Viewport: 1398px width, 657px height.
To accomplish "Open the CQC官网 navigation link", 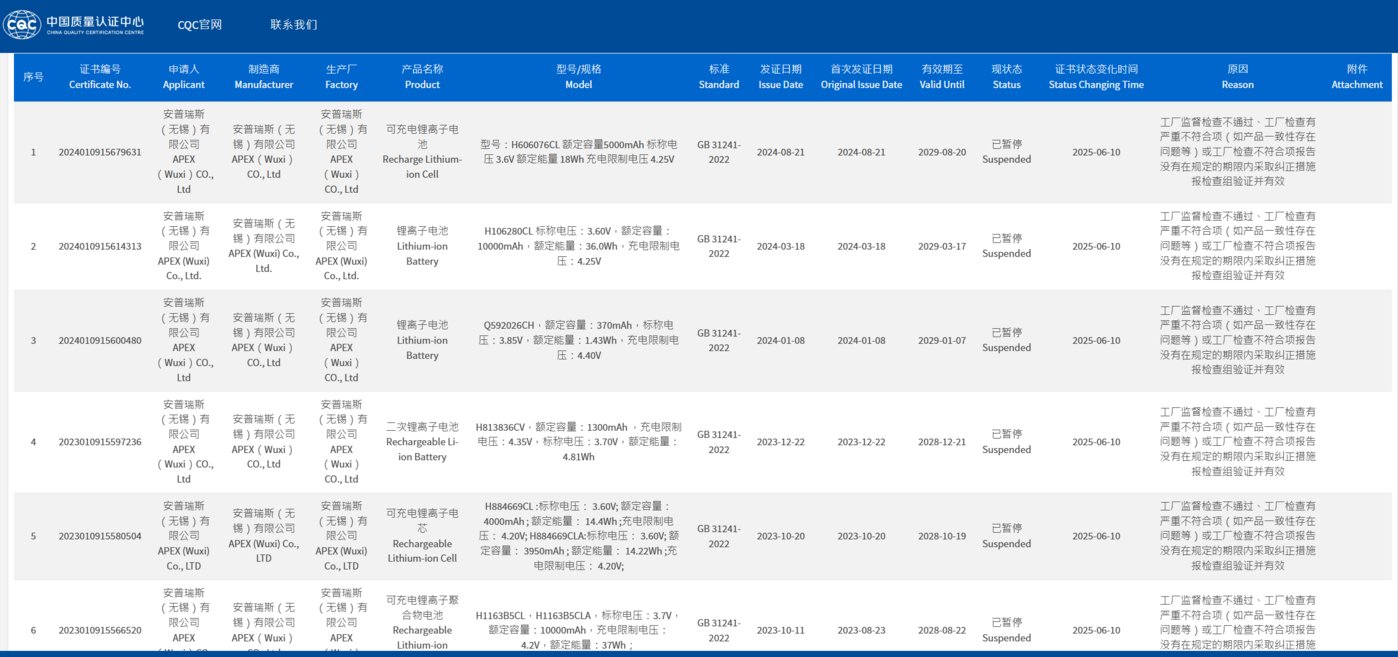I will tap(199, 25).
